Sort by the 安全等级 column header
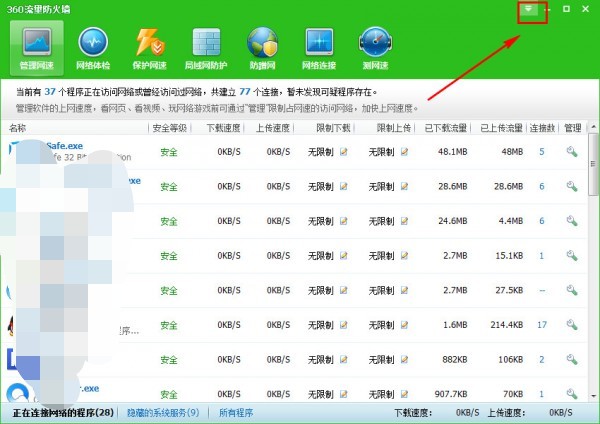The width and height of the screenshot is (600, 424). click(169, 128)
